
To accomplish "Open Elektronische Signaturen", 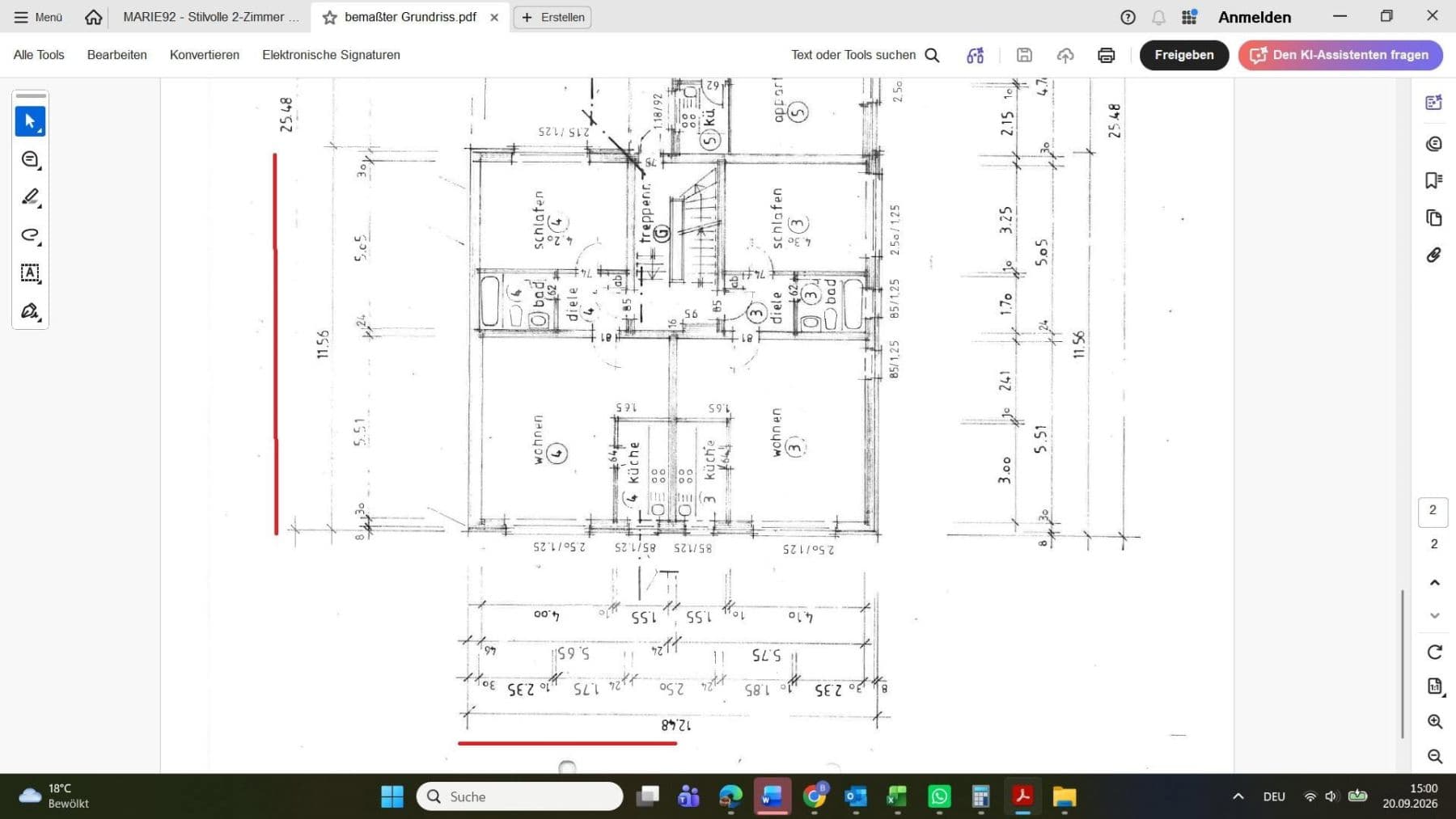I will [331, 55].
